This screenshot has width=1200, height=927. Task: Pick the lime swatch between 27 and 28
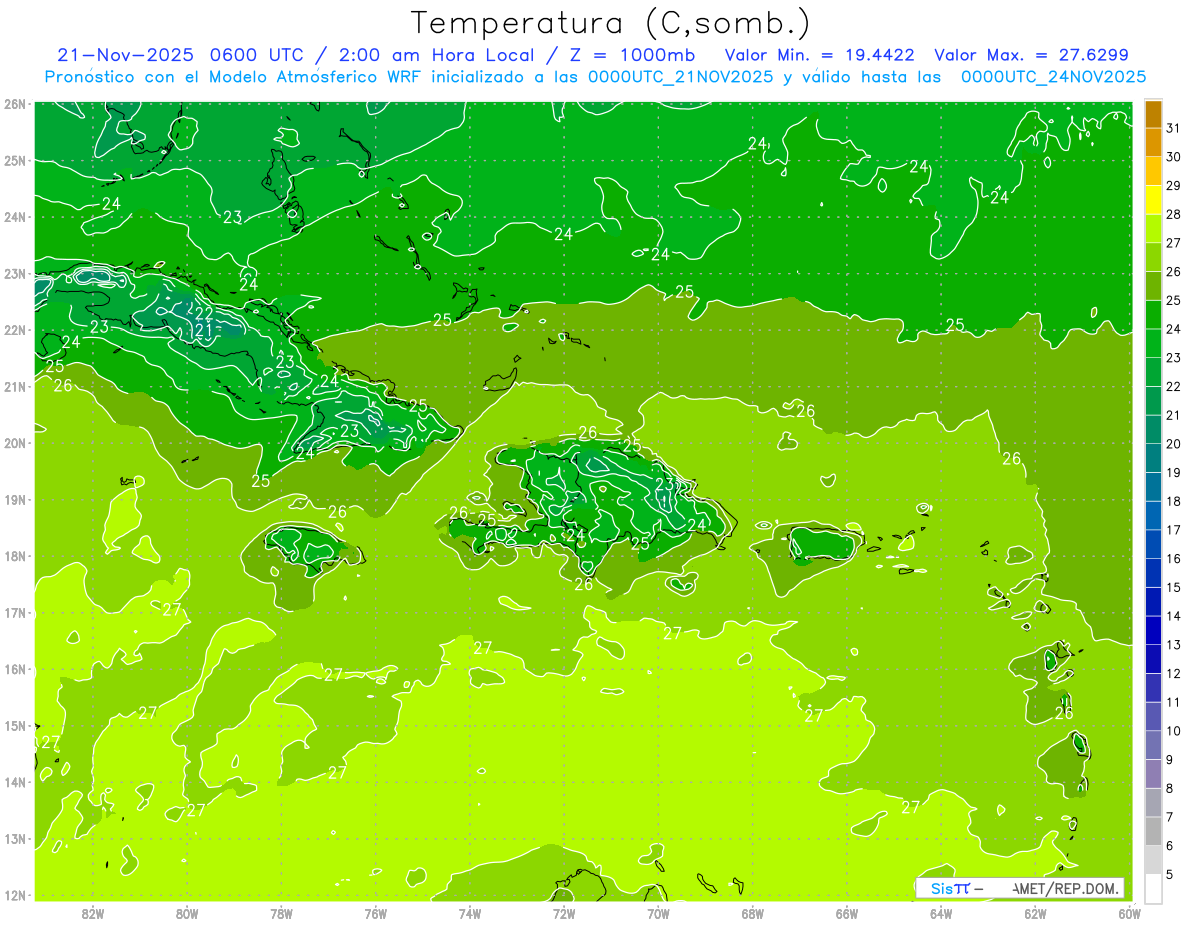point(1153,229)
